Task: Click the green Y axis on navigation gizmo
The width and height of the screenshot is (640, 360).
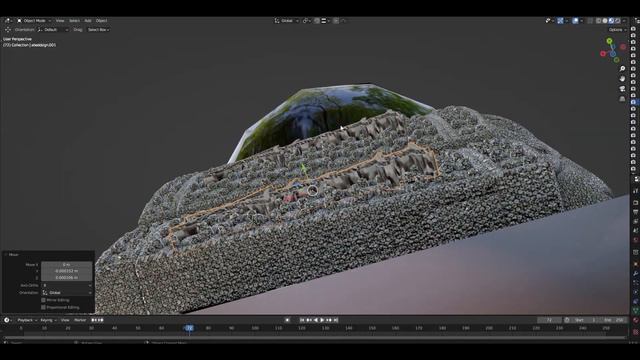Action: click(x=609, y=41)
